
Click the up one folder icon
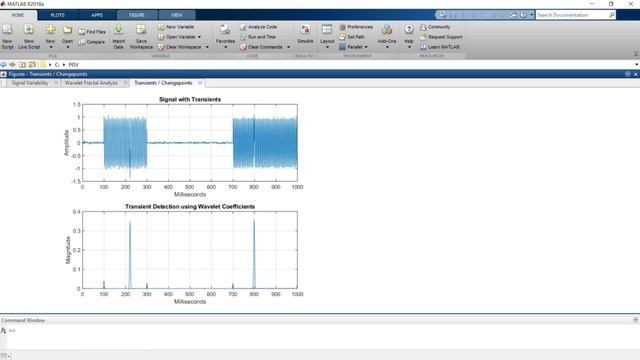click(22, 64)
